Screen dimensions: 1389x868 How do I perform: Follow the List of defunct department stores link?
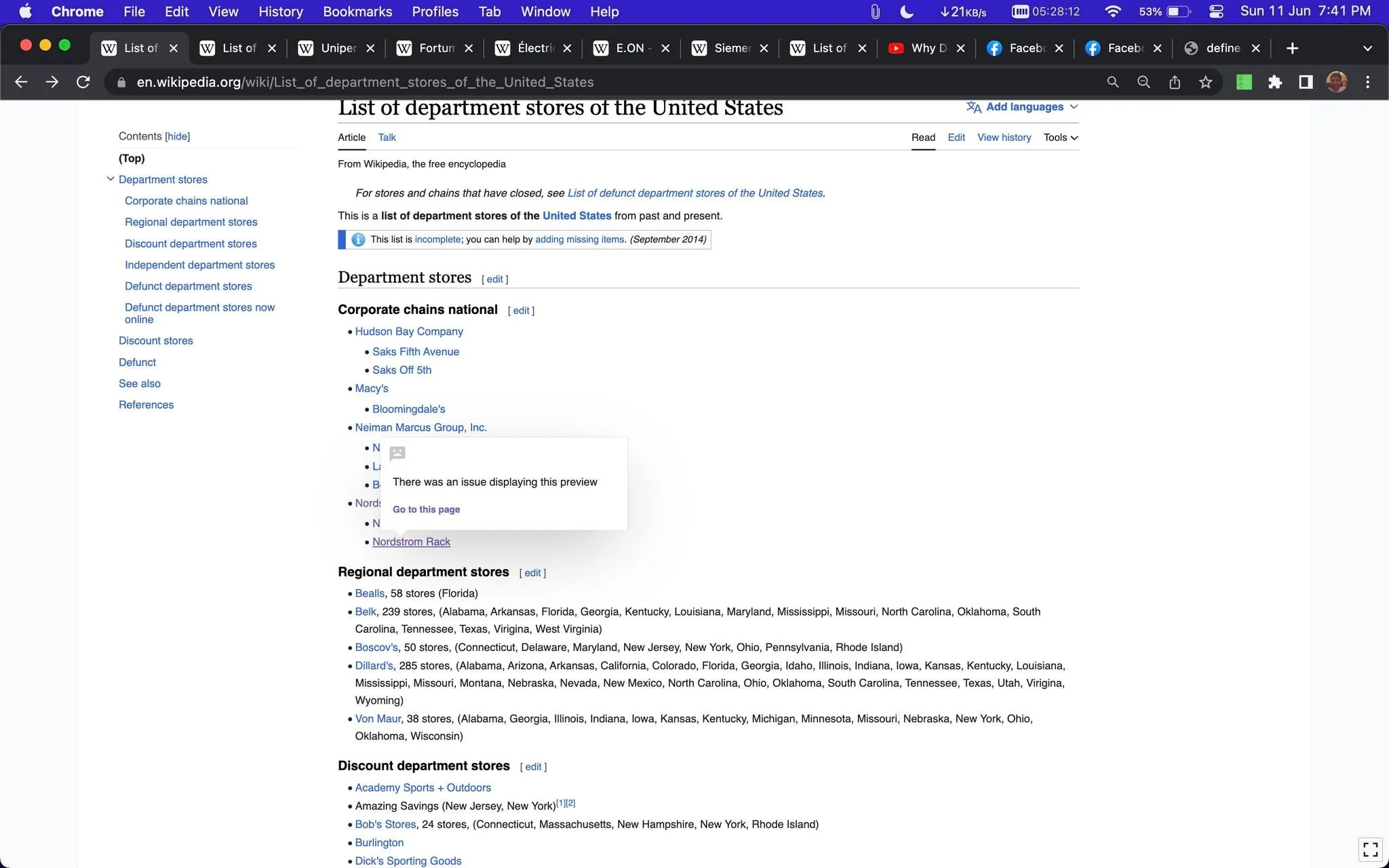695,193
